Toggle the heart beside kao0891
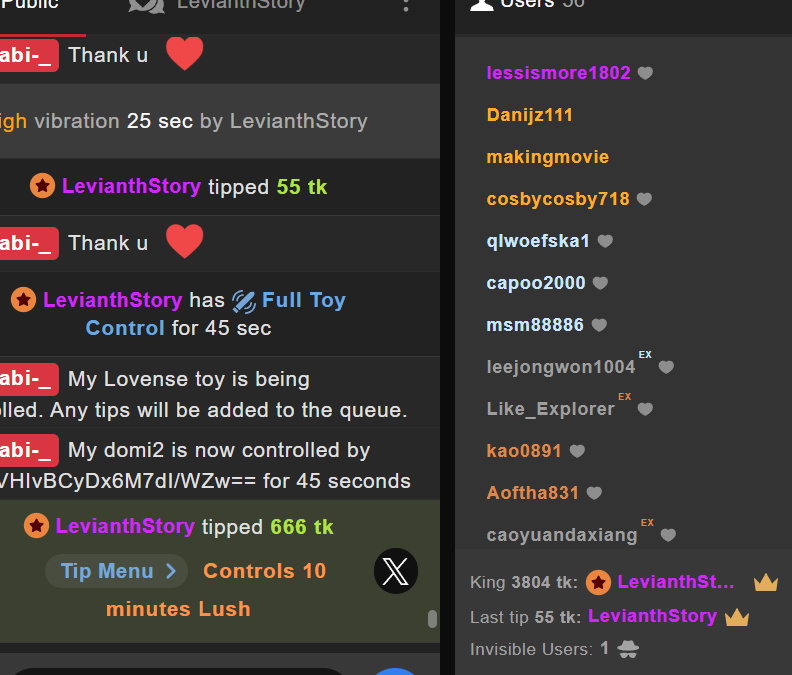Viewport: 792px width, 675px height. pyautogui.click(x=577, y=451)
